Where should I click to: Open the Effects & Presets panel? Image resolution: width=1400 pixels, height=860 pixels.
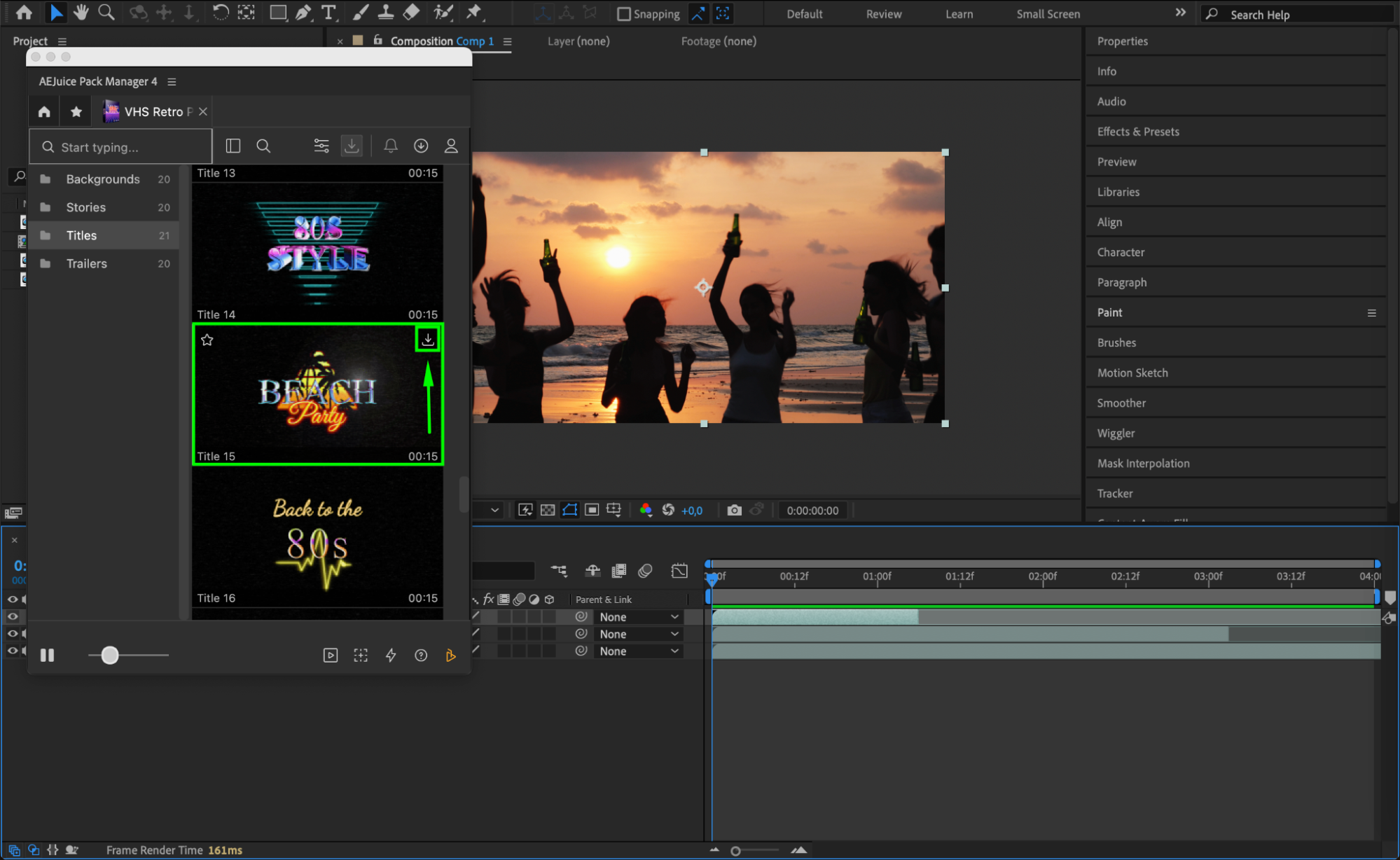[1137, 132]
